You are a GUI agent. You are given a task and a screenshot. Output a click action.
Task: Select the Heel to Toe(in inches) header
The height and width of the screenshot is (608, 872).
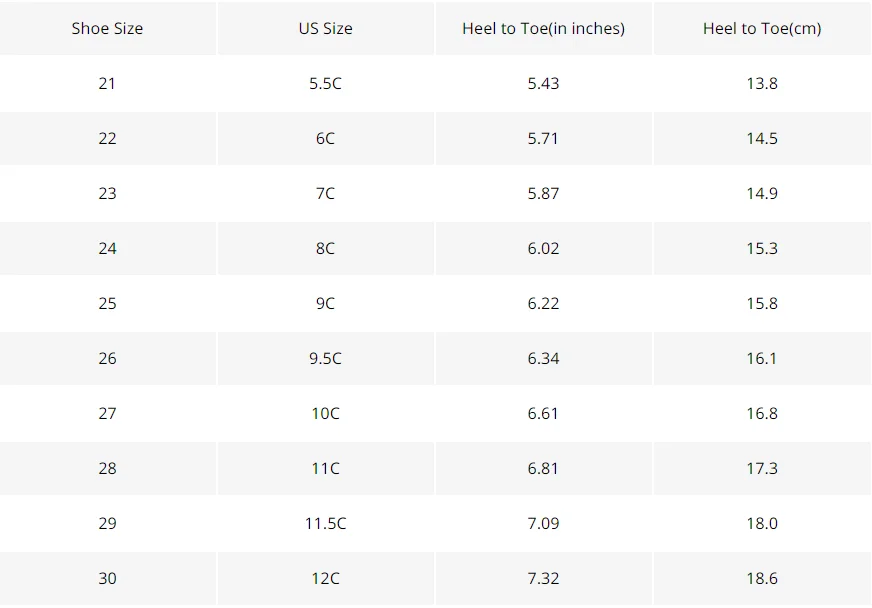click(543, 28)
